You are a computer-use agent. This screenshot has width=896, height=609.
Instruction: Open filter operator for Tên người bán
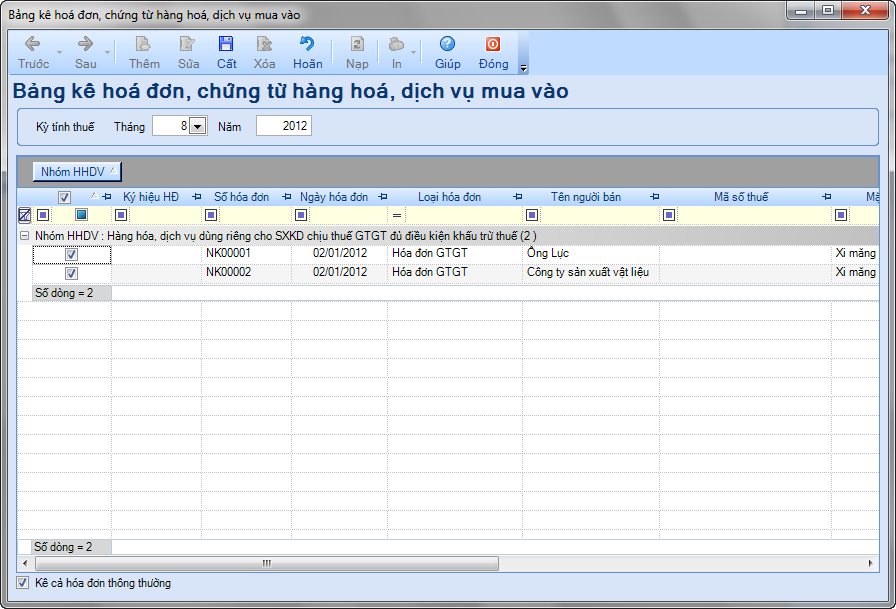(x=532, y=215)
